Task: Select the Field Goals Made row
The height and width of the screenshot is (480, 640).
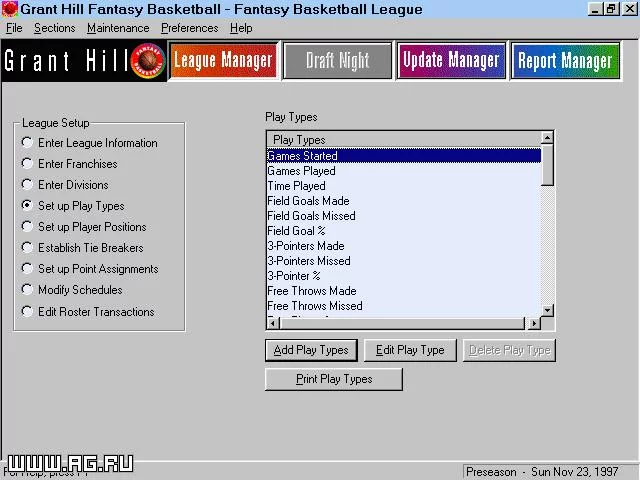Action: (404, 201)
